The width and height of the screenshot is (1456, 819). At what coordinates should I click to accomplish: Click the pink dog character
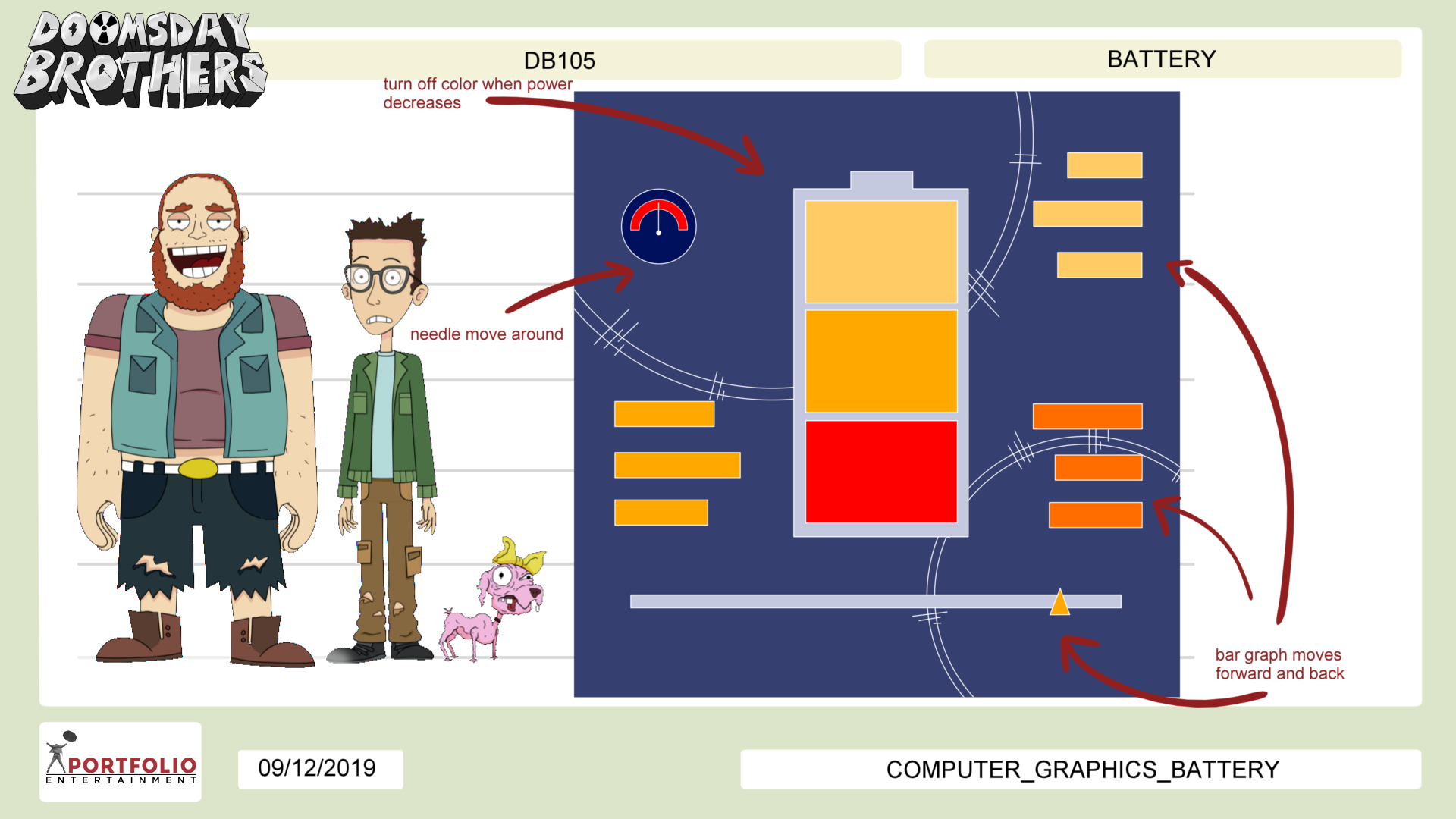(x=493, y=599)
